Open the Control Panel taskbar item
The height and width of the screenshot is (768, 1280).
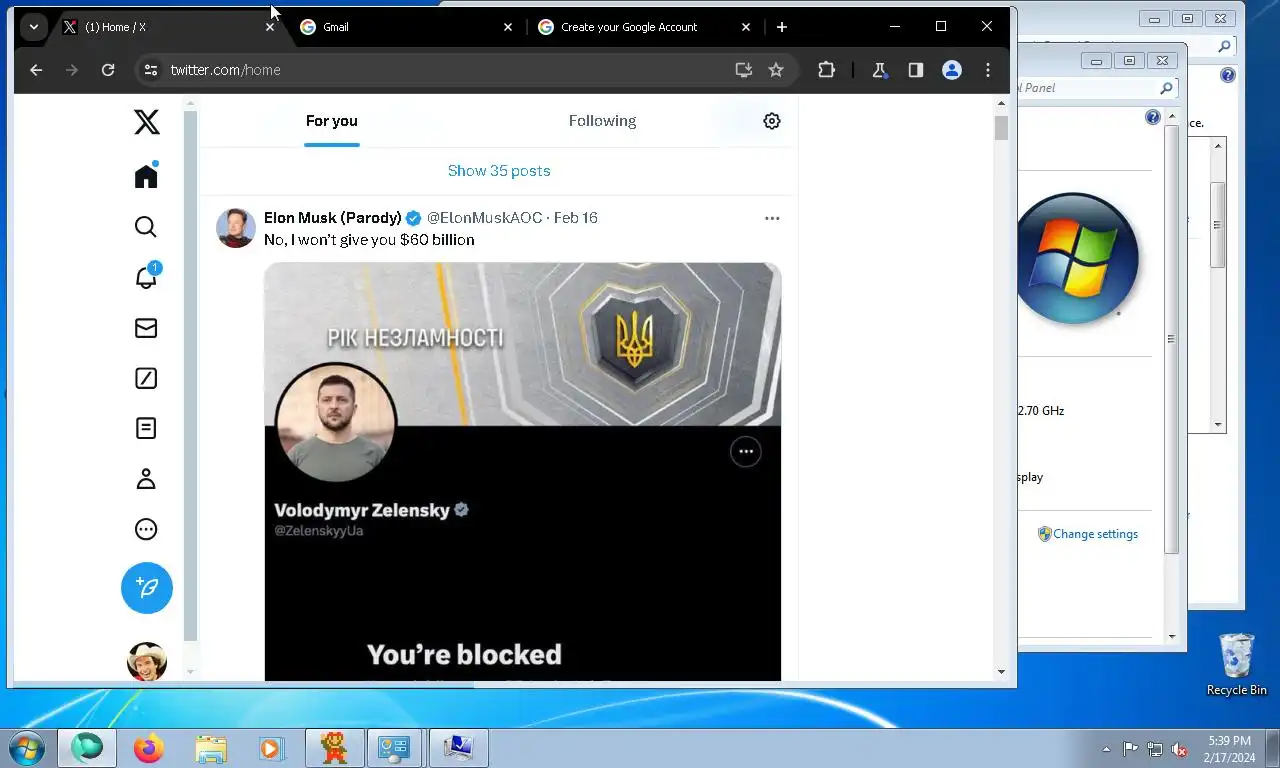(x=396, y=748)
